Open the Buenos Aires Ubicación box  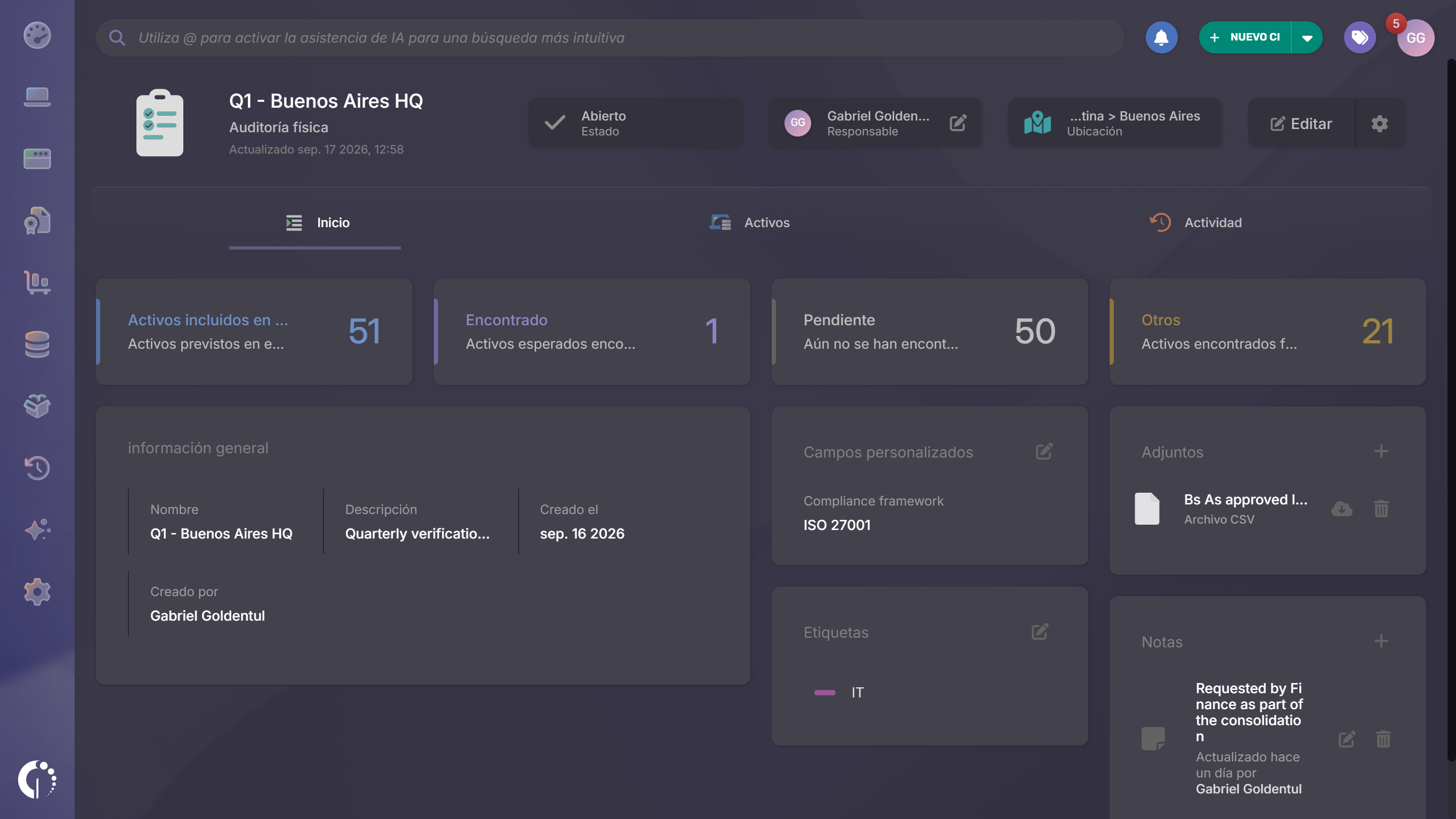point(1114,123)
